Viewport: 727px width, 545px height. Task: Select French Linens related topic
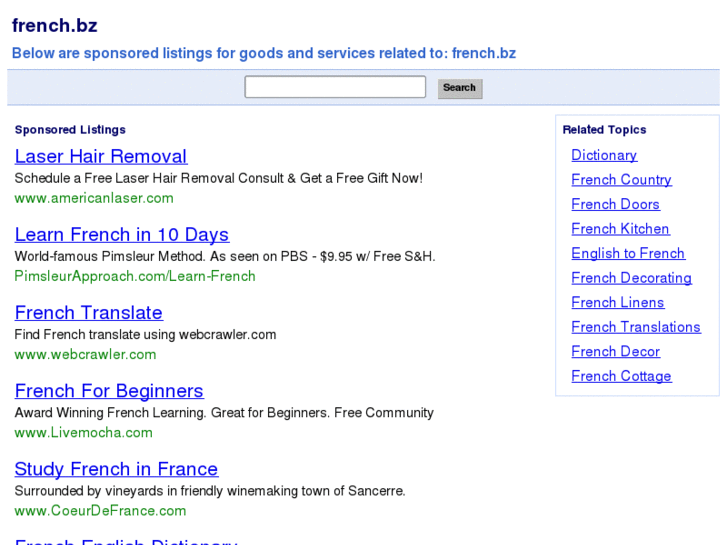[618, 302]
